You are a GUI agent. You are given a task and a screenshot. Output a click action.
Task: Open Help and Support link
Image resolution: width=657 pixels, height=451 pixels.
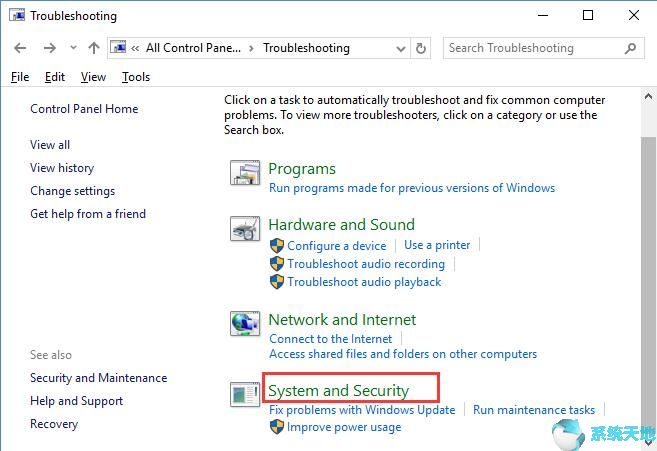77,401
